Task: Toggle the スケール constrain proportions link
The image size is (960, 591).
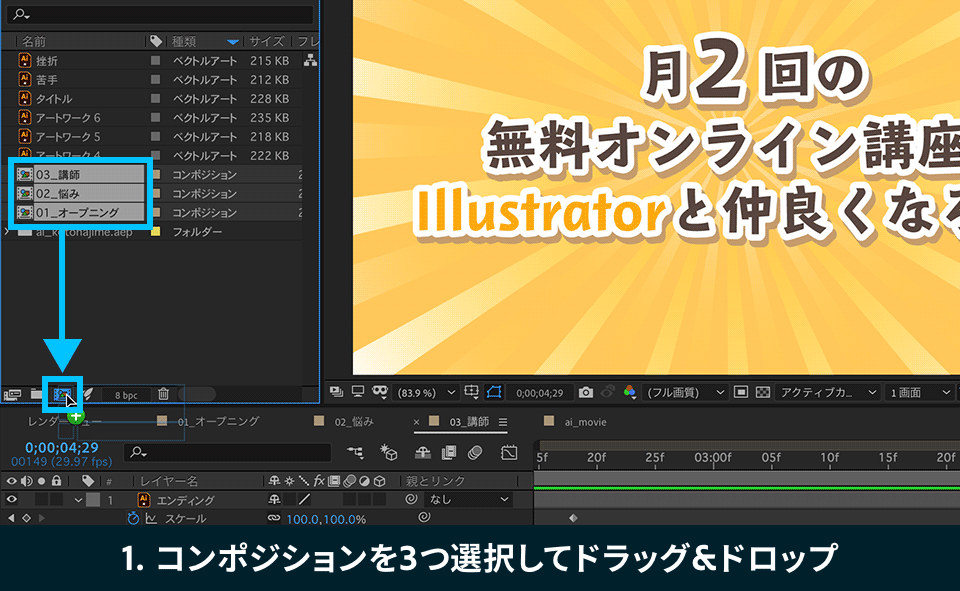Action: [x=274, y=518]
